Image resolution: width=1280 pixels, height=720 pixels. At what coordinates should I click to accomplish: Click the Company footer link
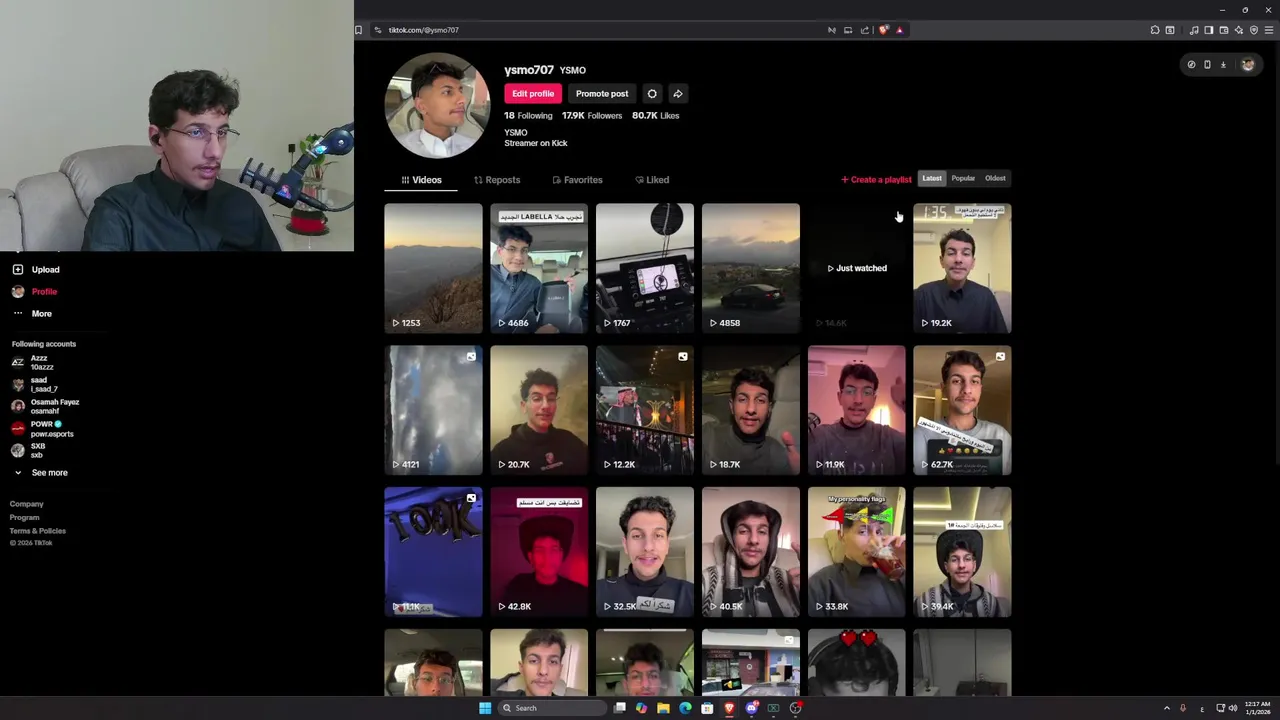coord(27,504)
